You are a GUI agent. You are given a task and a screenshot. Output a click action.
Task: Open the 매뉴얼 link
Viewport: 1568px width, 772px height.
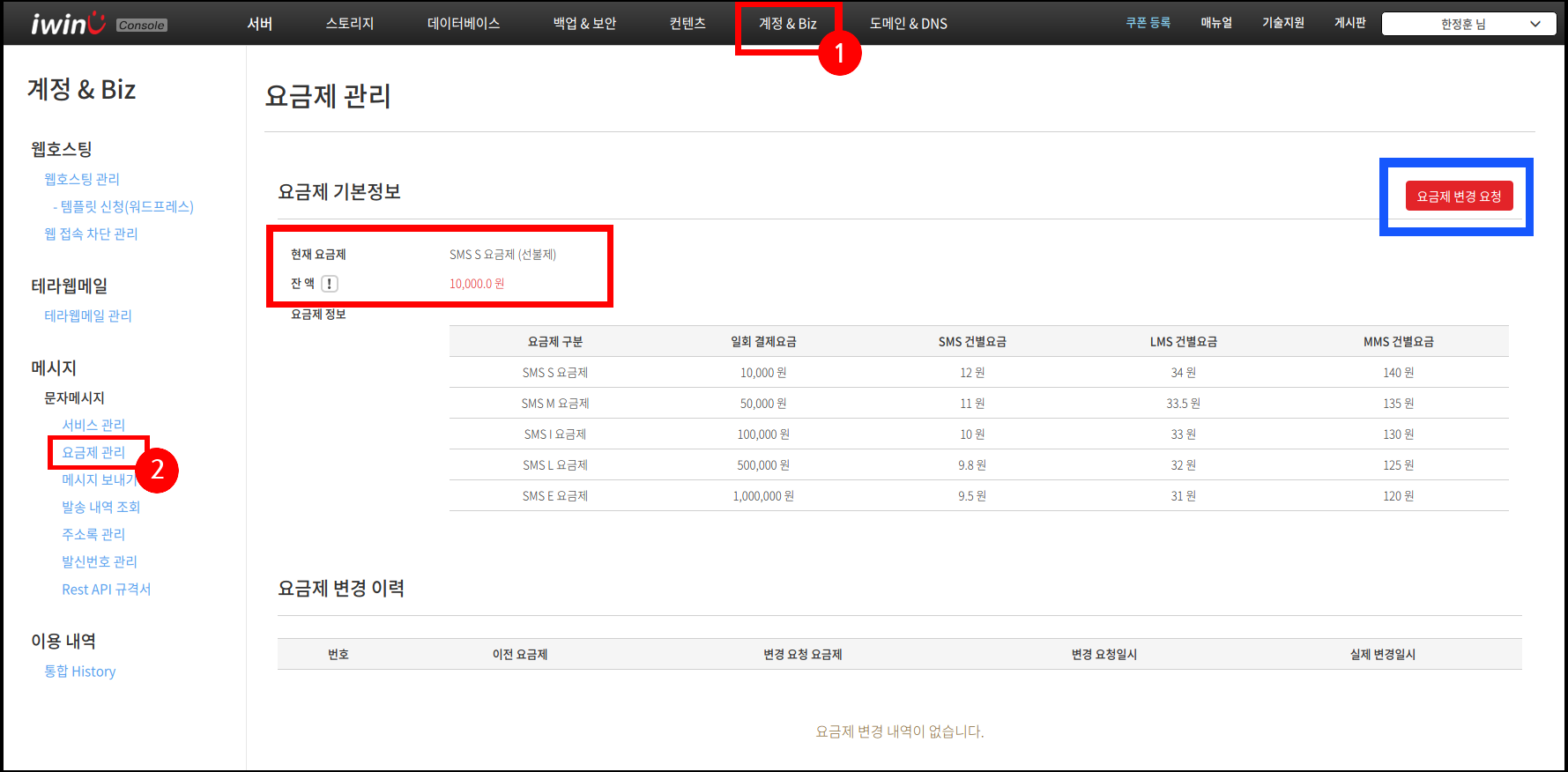click(x=1216, y=23)
